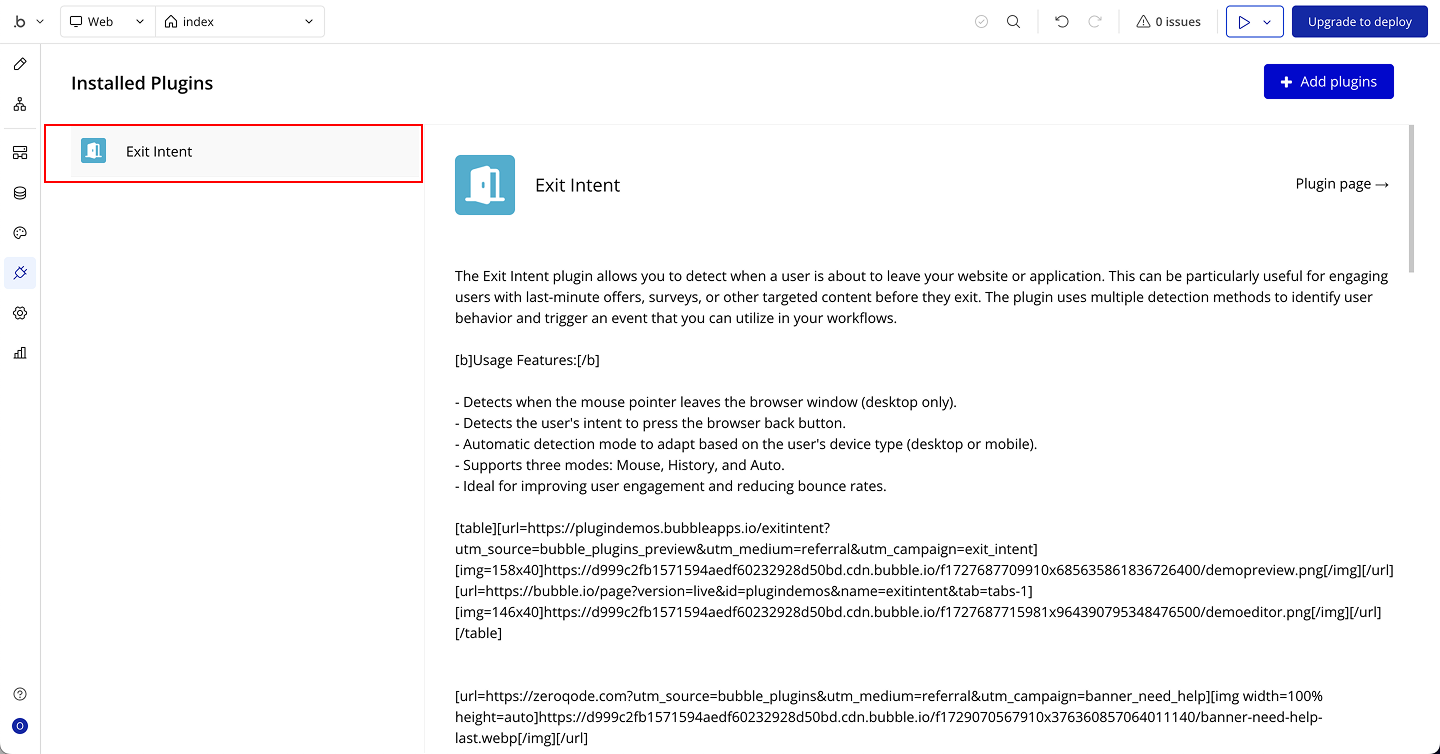The width and height of the screenshot is (1440, 754).
Task: Open the user account avatar icon
Action: point(20,726)
